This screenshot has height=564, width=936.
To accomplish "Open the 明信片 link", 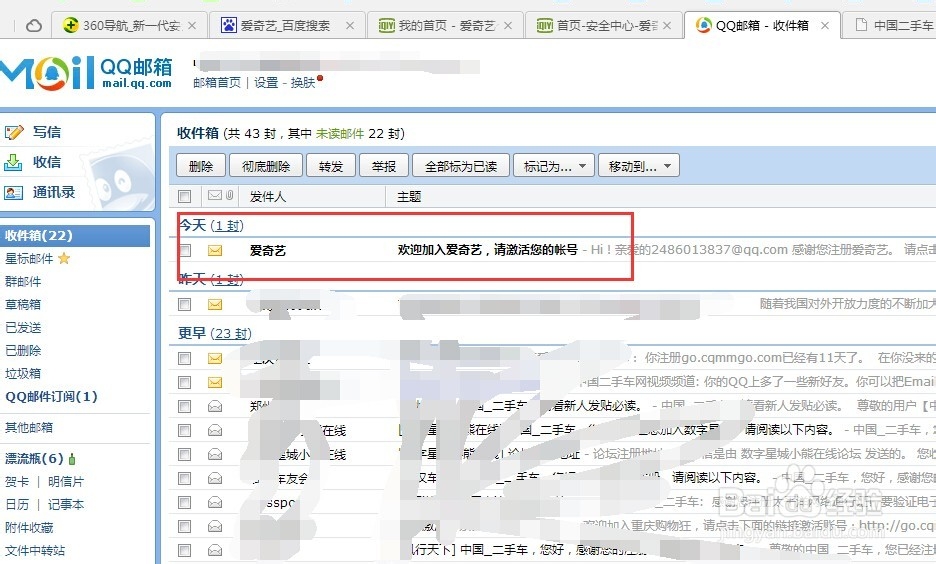I will [x=66, y=482].
